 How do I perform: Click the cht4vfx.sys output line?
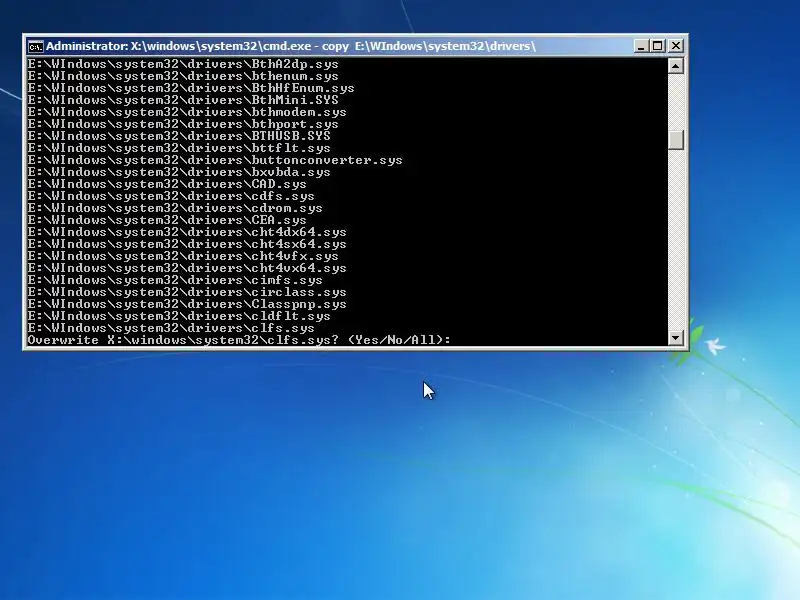183,256
